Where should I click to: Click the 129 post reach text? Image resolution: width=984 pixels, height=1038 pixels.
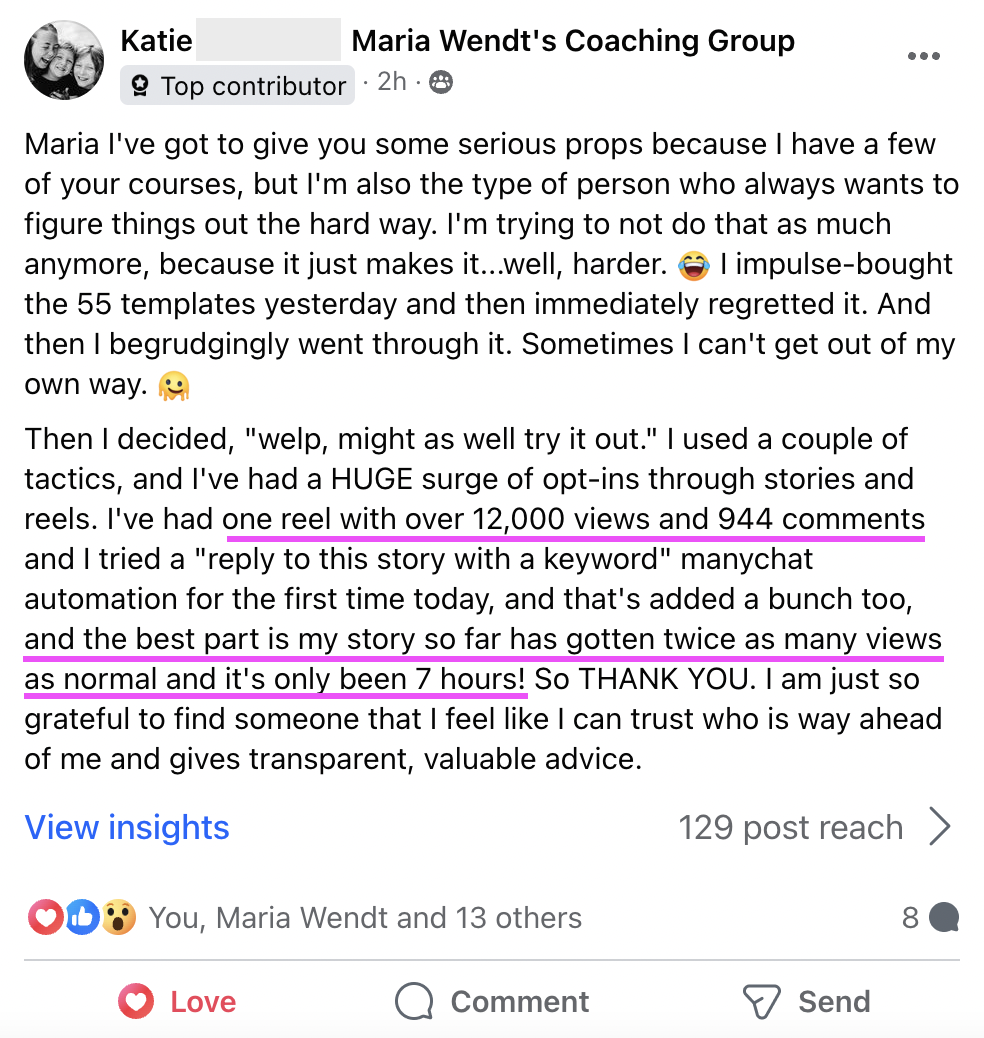point(790,828)
